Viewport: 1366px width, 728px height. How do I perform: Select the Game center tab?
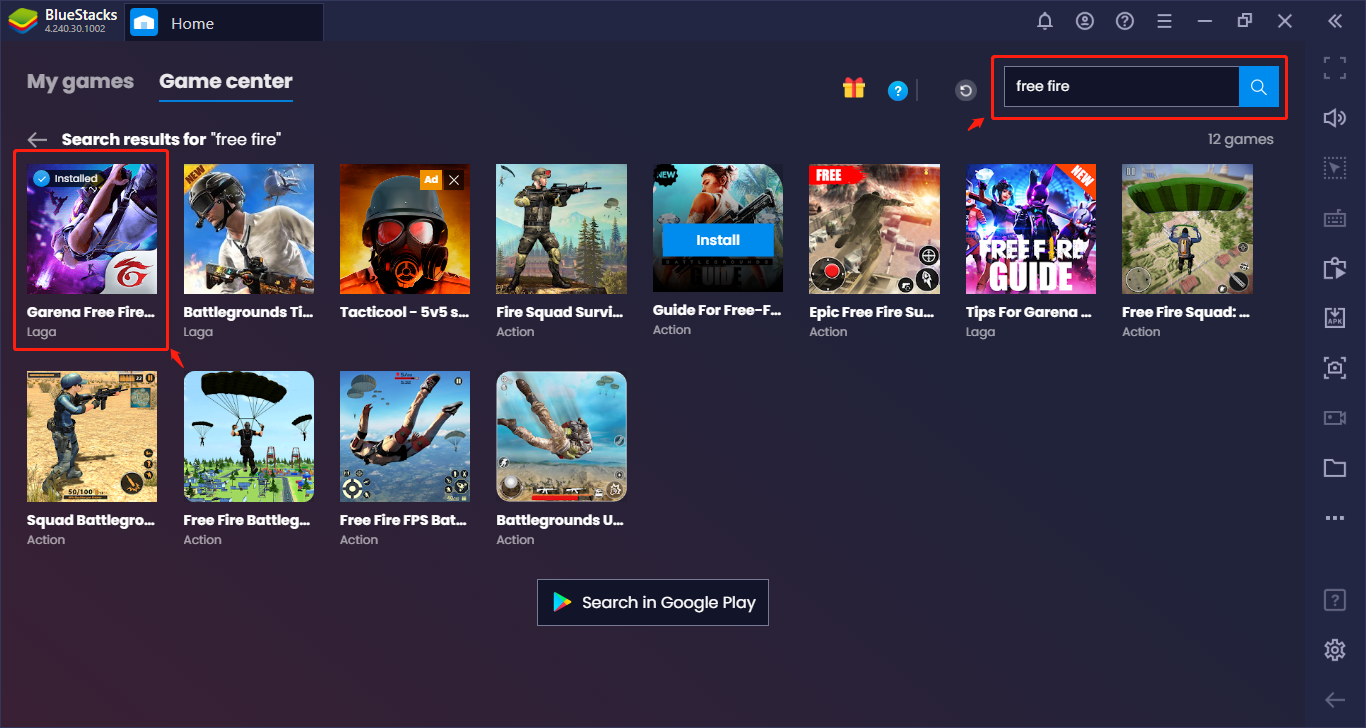[226, 82]
